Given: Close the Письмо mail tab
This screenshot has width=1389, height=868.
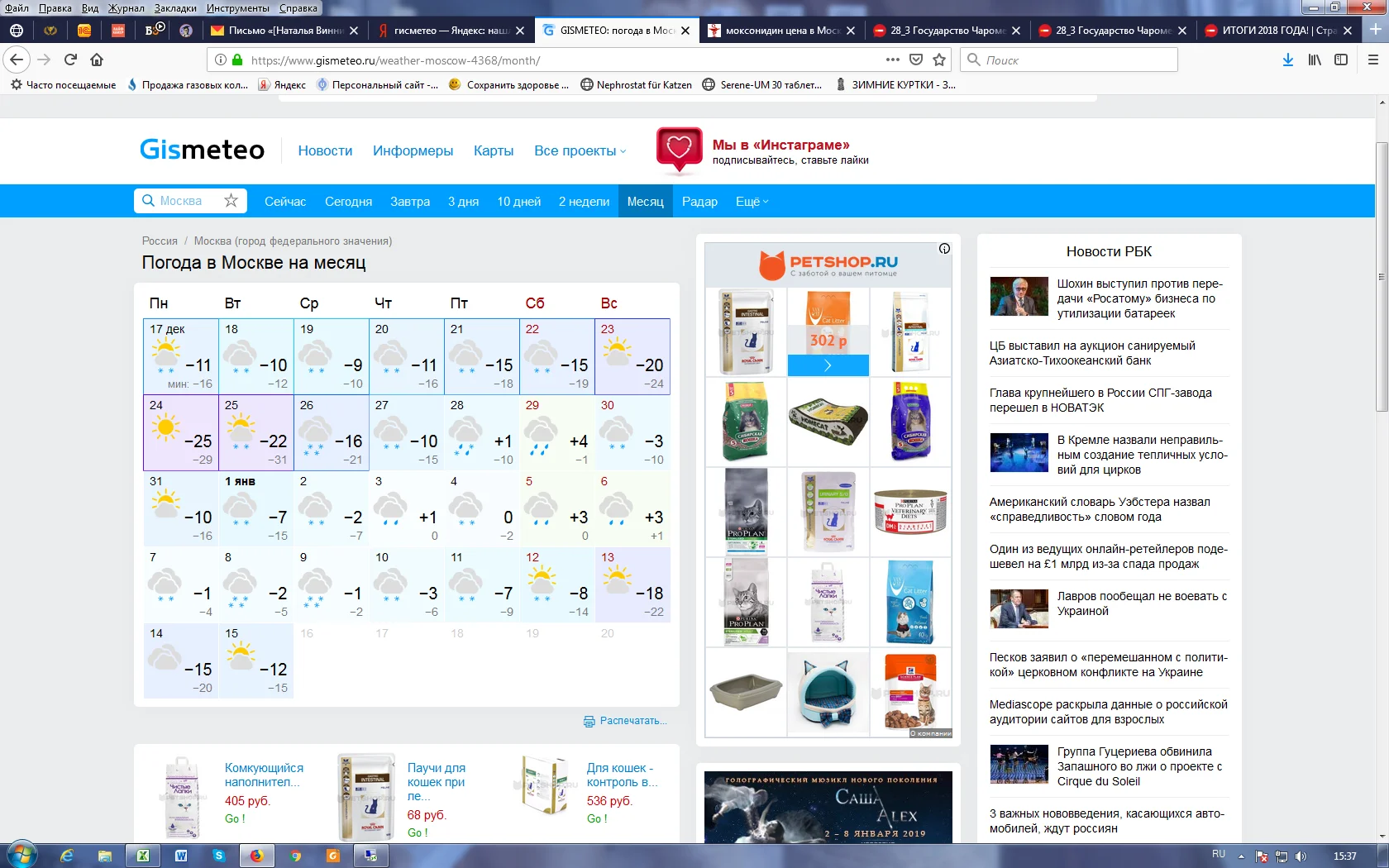Looking at the screenshot, I should point(354,31).
